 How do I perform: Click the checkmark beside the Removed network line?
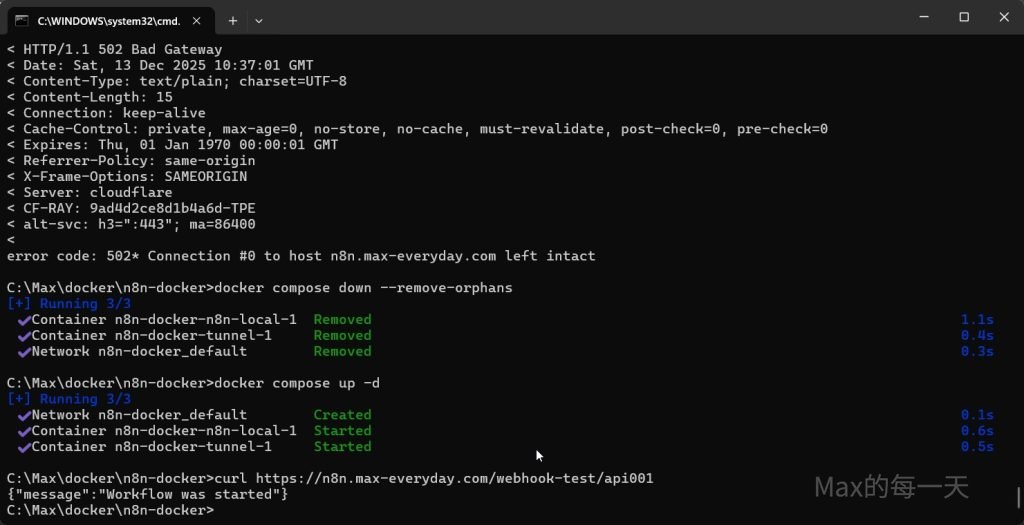(24, 352)
